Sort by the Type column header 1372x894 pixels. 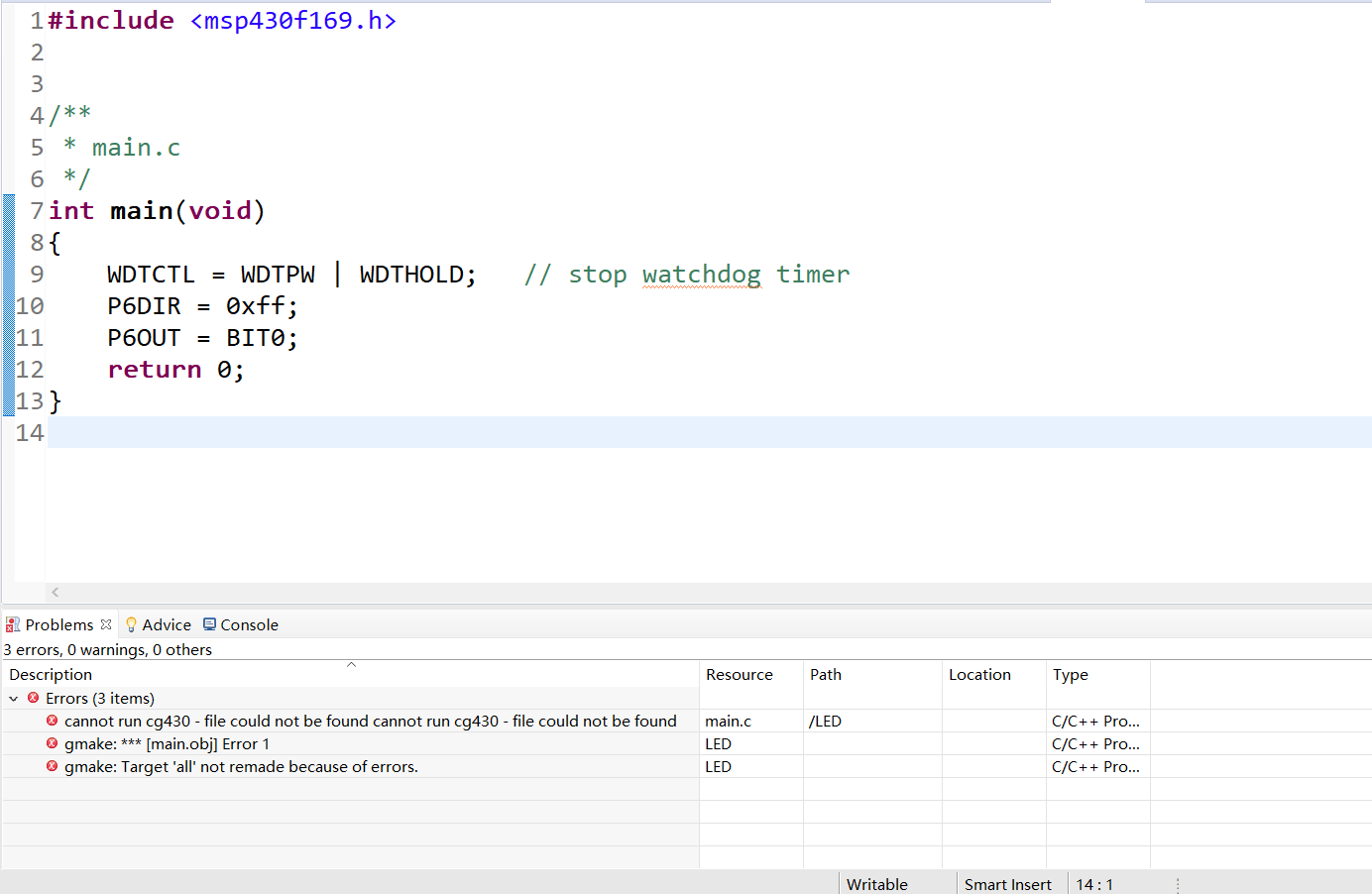[1097, 674]
